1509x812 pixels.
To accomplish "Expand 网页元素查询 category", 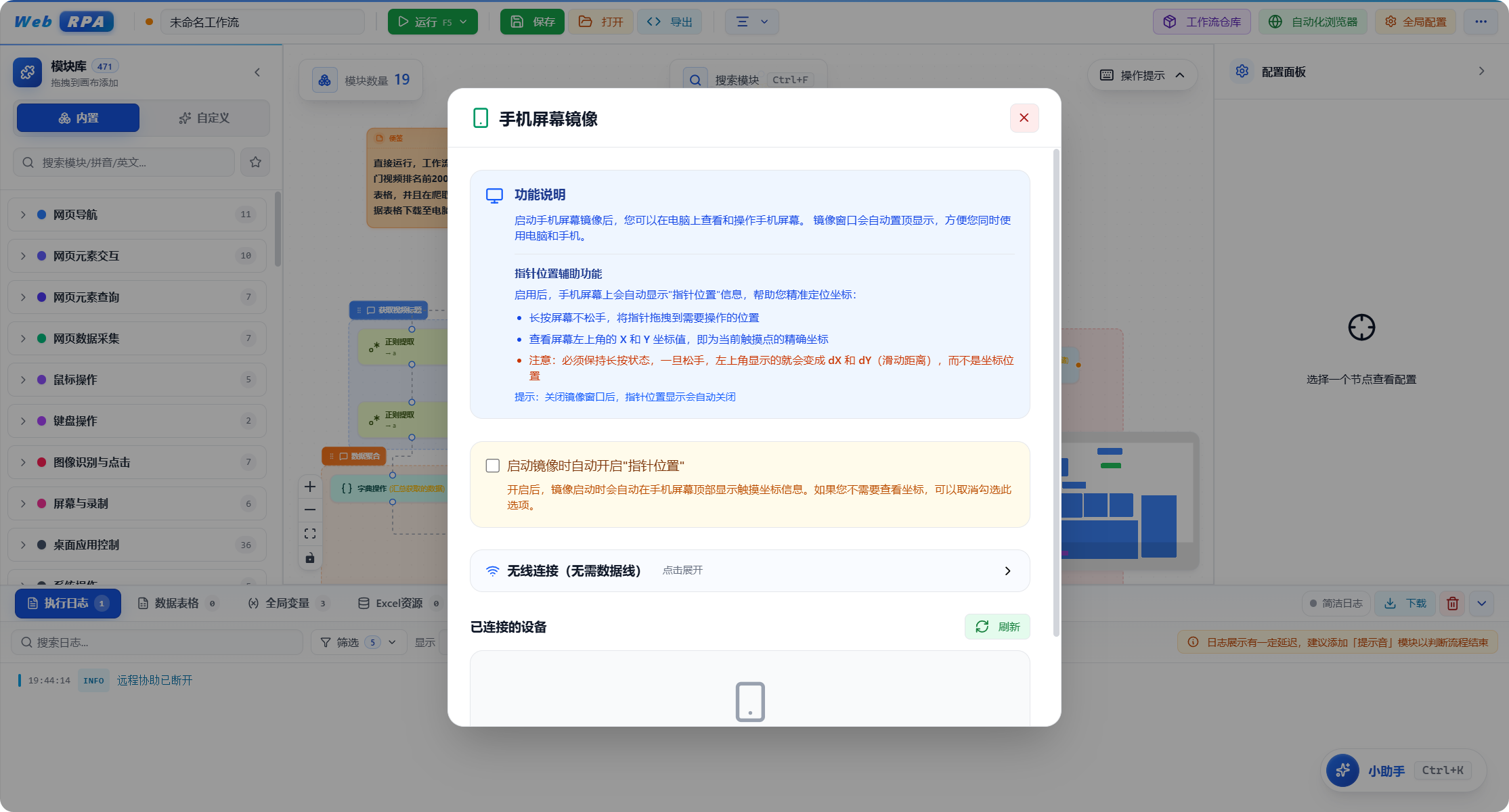I will (137, 297).
